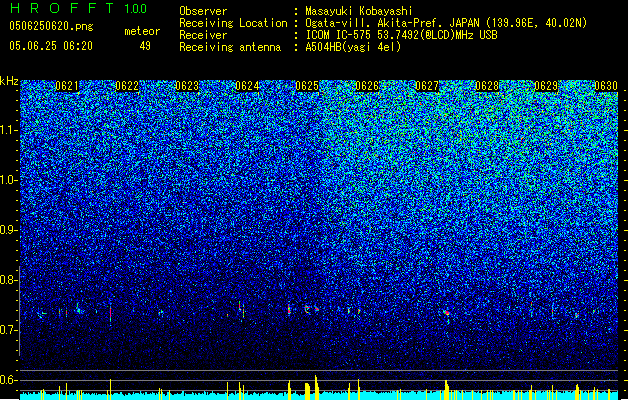Click the kHz axis unit label

[x=9, y=81]
